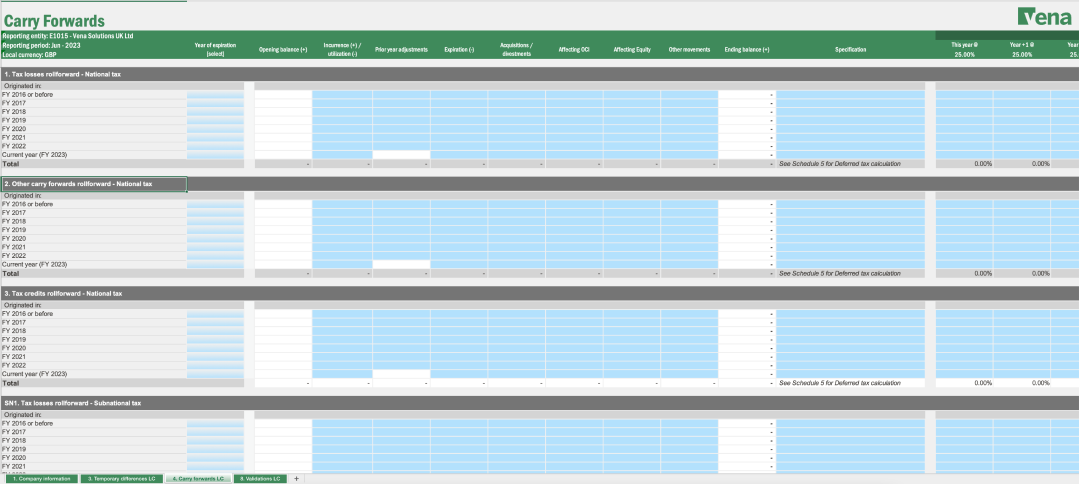
Task: Click See Schedule 5 note in other carry forwards total
Action: coord(840,273)
